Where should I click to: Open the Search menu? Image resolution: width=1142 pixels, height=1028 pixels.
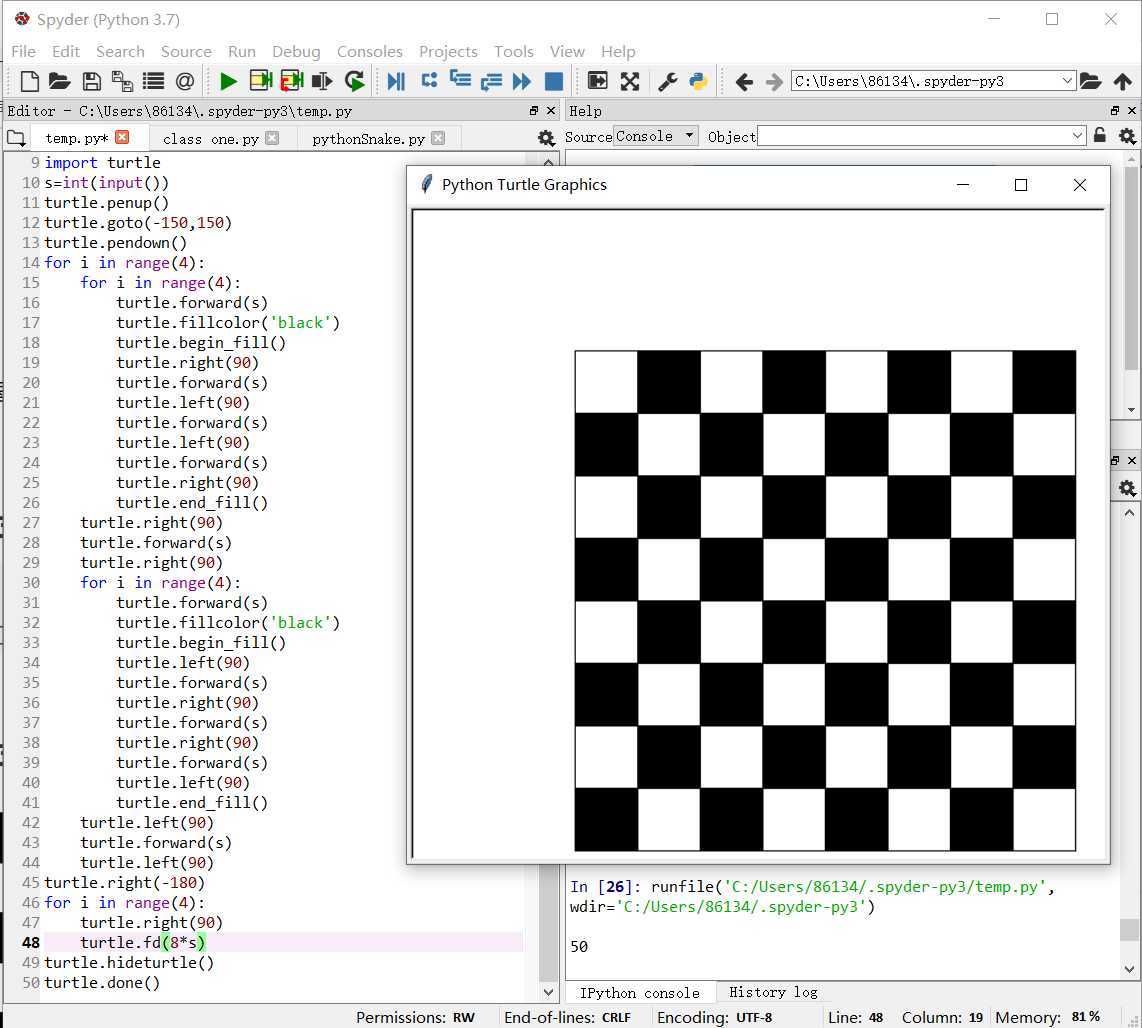120,52
